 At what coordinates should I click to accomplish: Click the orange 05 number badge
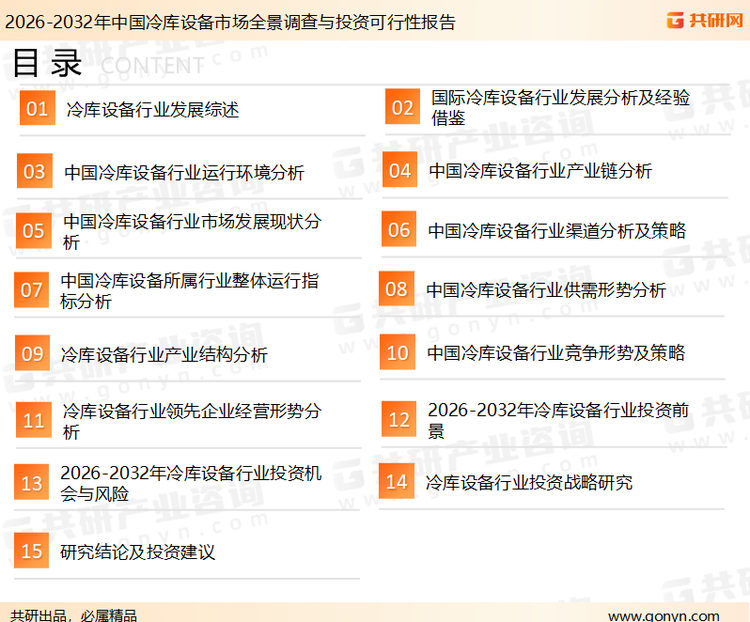coord(33,231)
